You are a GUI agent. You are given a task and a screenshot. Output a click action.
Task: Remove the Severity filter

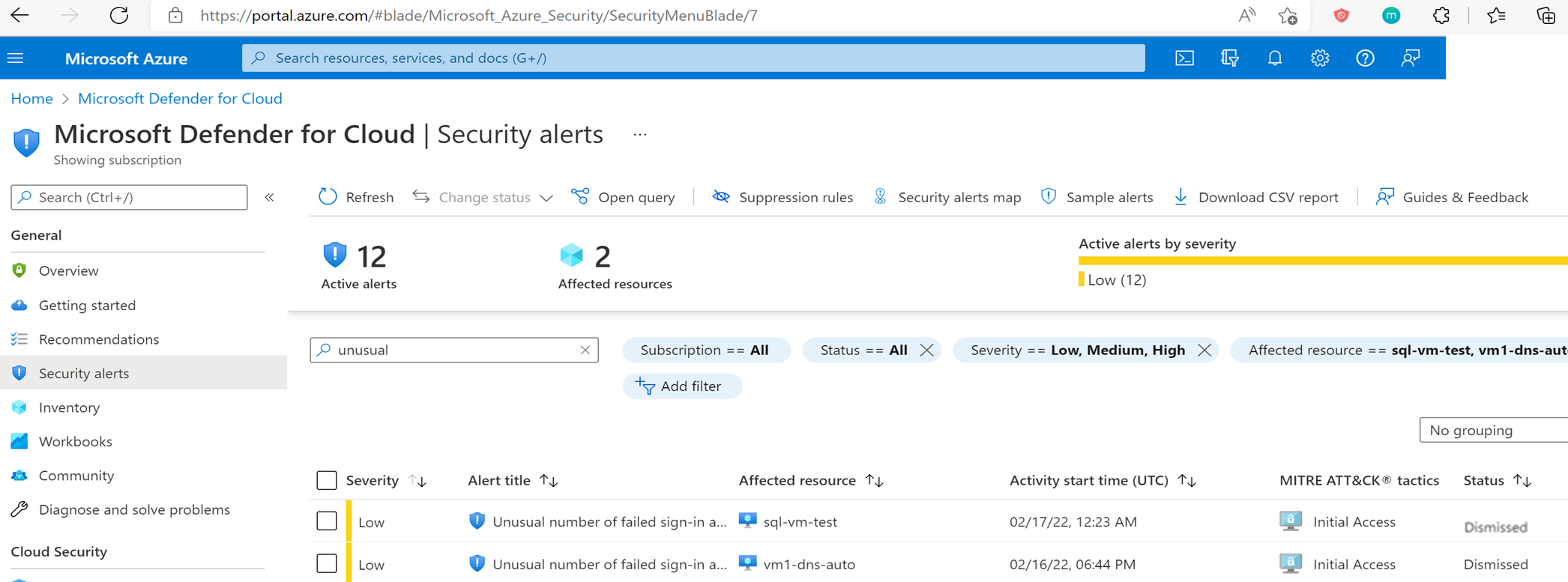pos(1204,350)
